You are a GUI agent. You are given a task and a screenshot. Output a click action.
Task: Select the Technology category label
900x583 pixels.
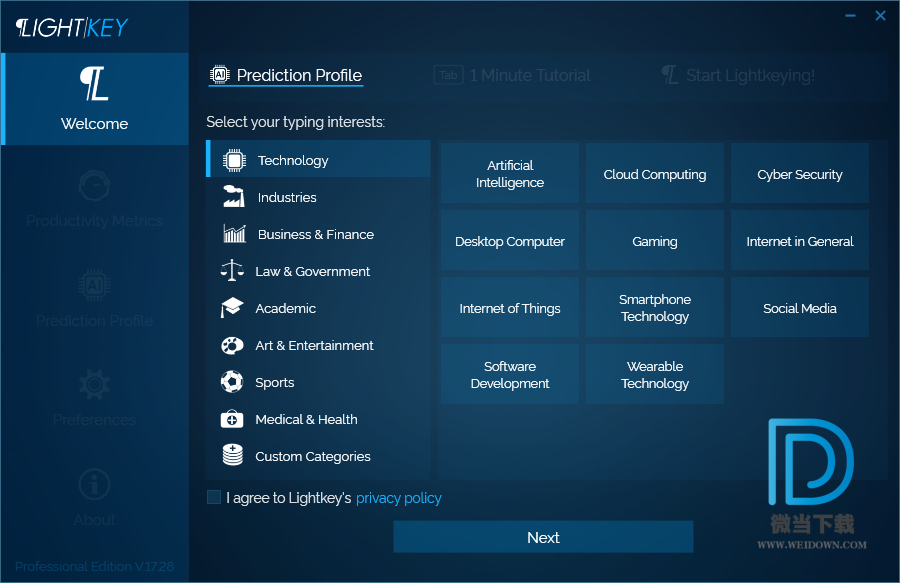click(293, 161)
